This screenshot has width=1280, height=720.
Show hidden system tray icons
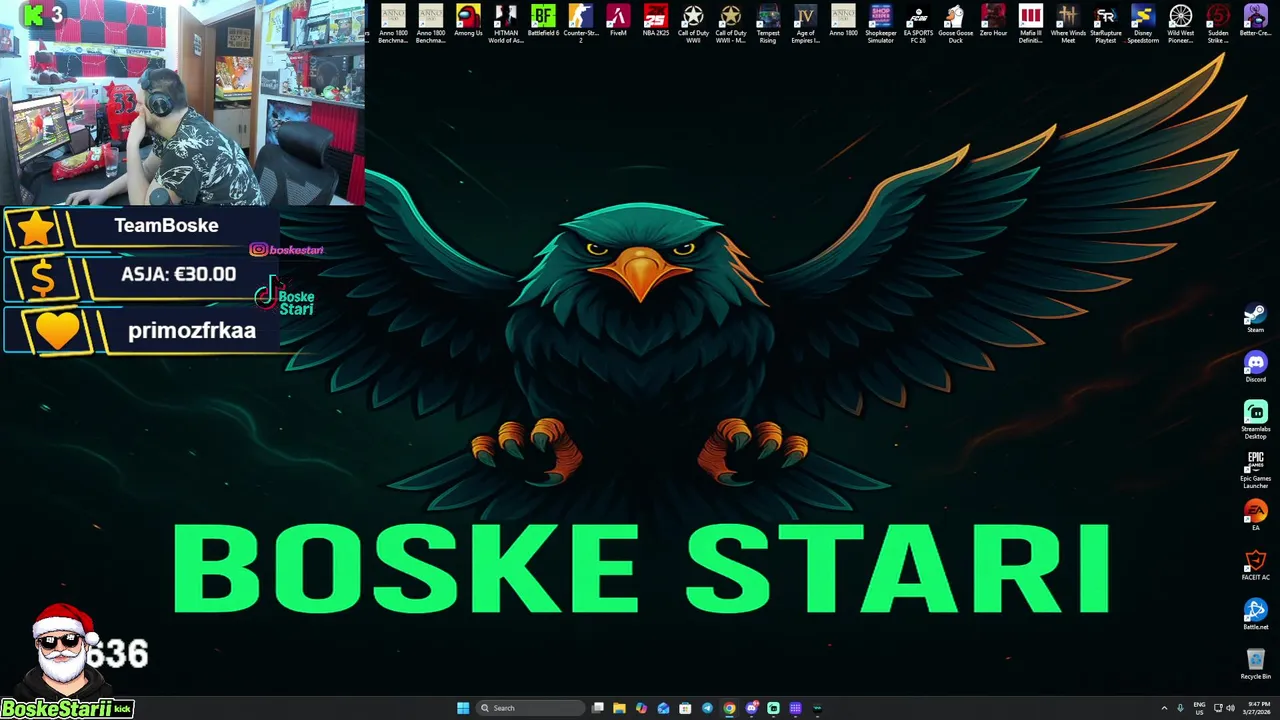[1164, 708]
